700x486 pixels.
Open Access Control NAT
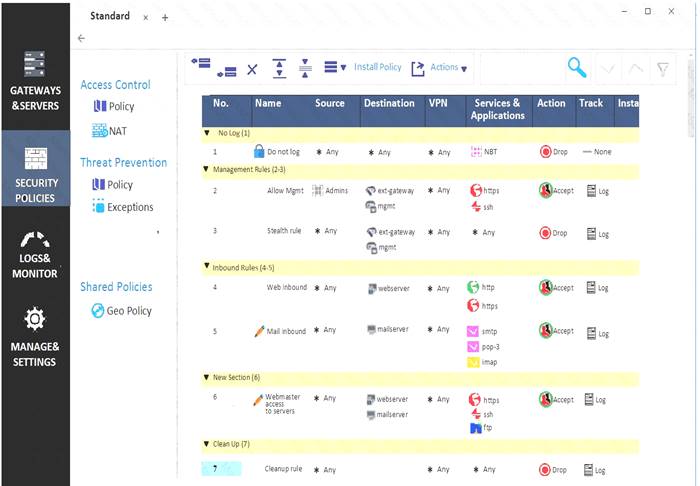(109, 131)
